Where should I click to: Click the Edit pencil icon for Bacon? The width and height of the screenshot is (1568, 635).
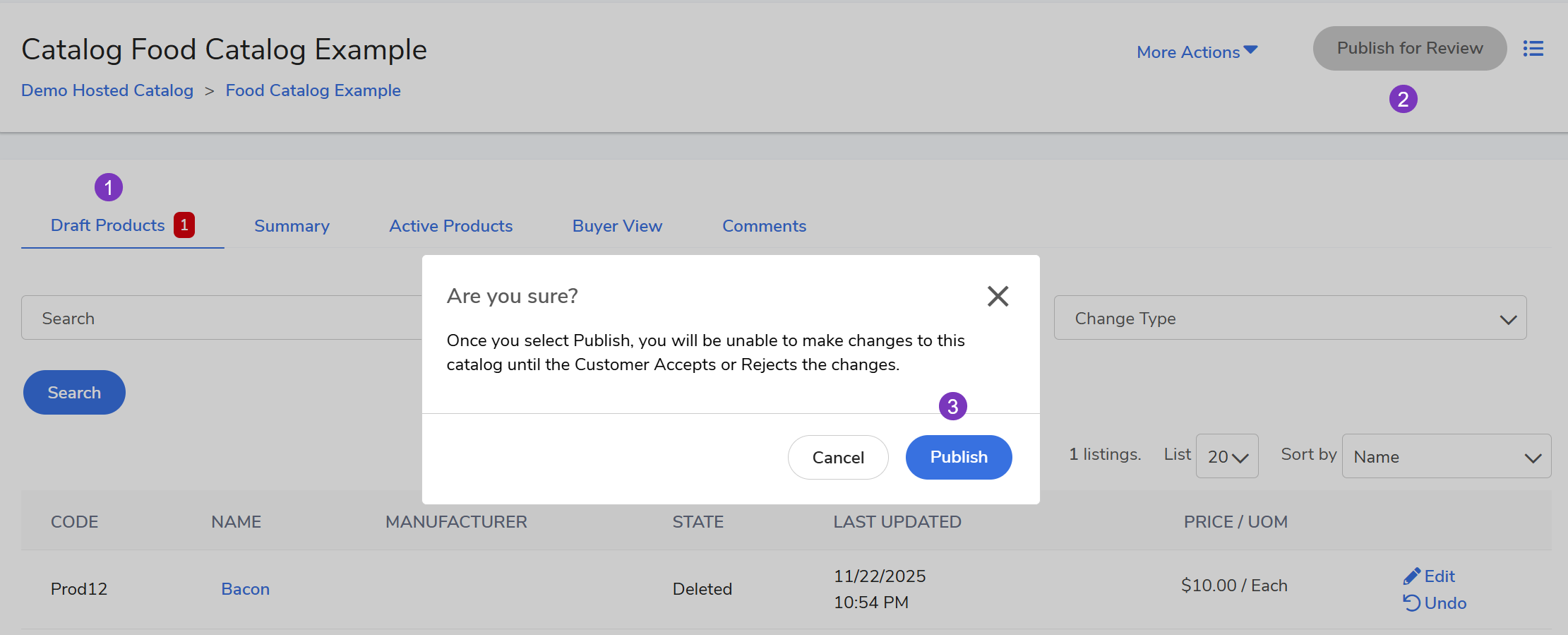(x=1412, y=576)
